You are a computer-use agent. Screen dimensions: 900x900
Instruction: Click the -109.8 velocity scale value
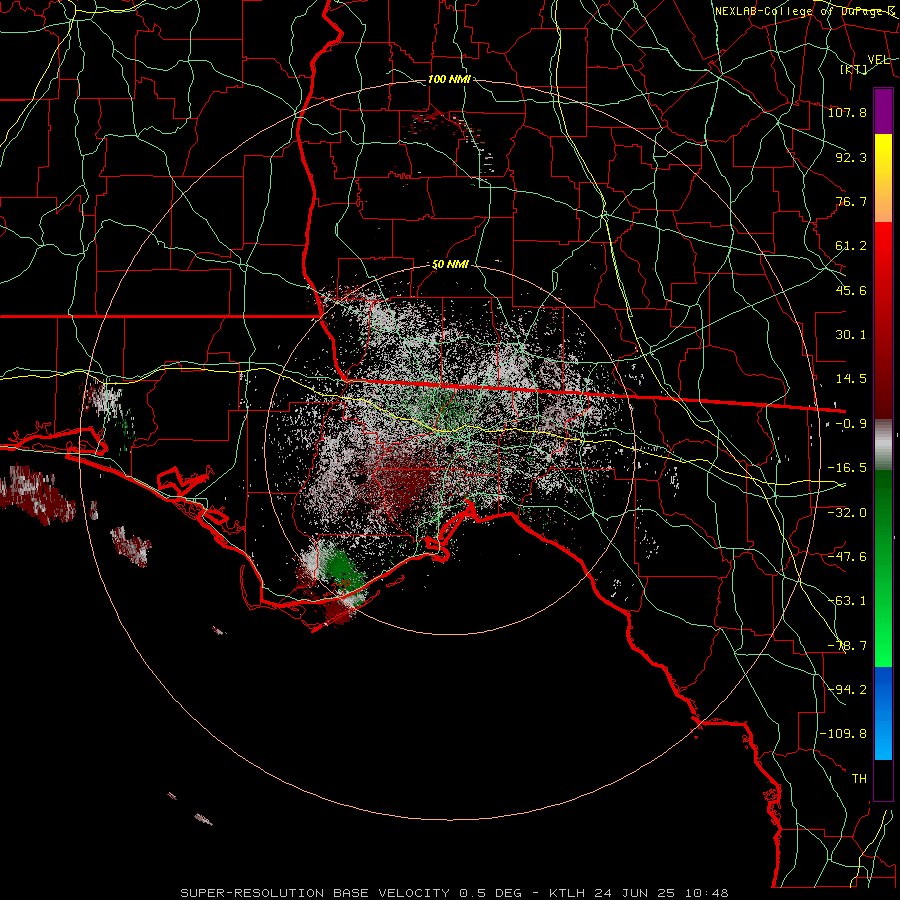point(843,734)
